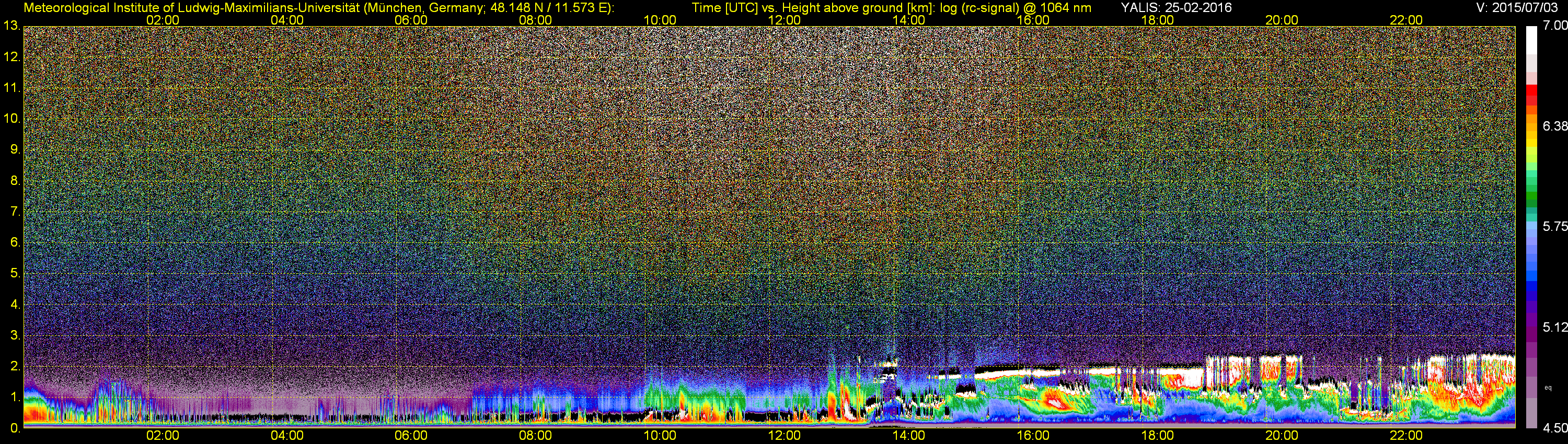Image resolution: width=1568 pixels, height=444 pixels.
Task: Click the 18:00 label on the bottom time axis
Action: (1157, 436)
